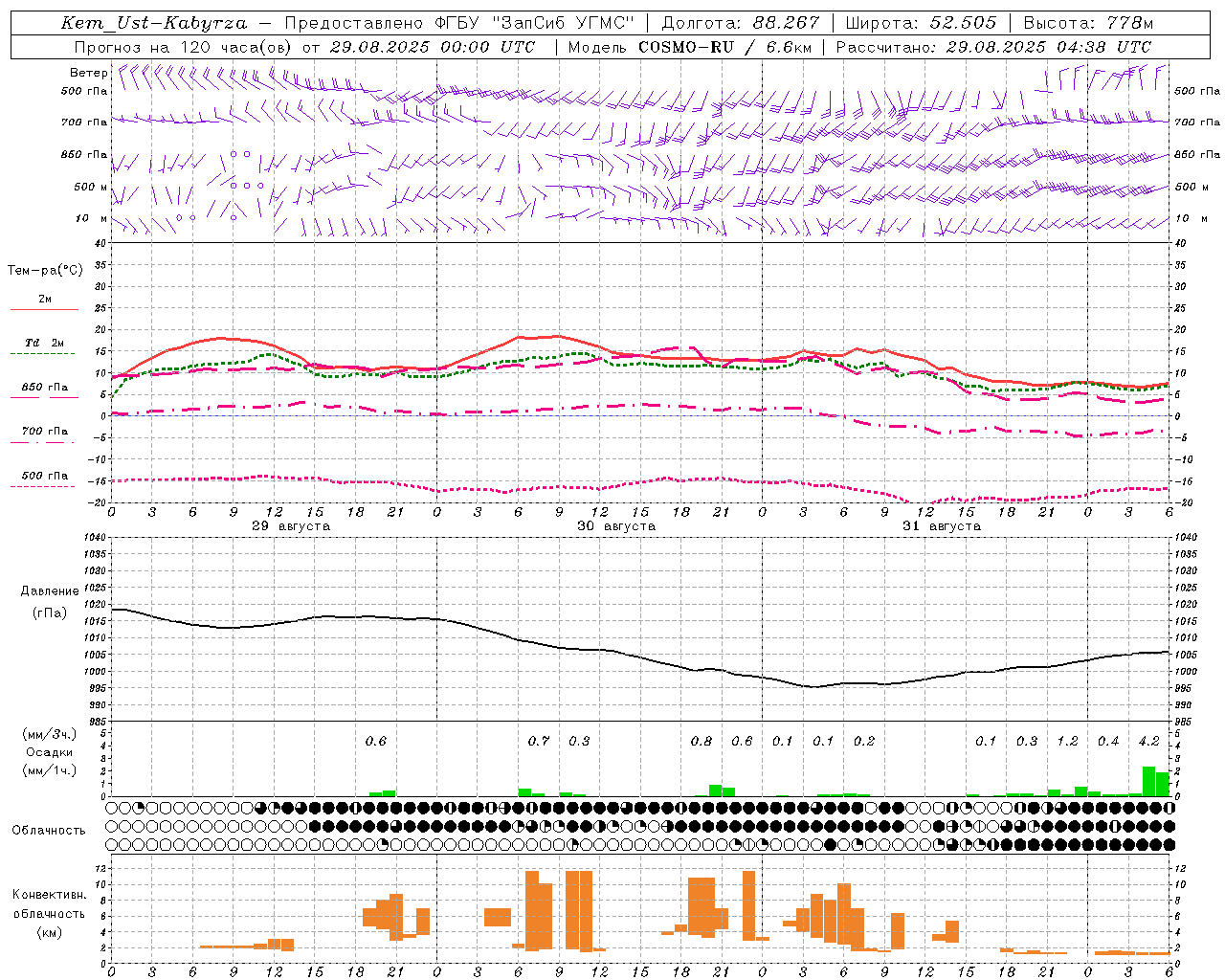
Task: Click the Td 2м dew point legend entry
Action: 45,343
